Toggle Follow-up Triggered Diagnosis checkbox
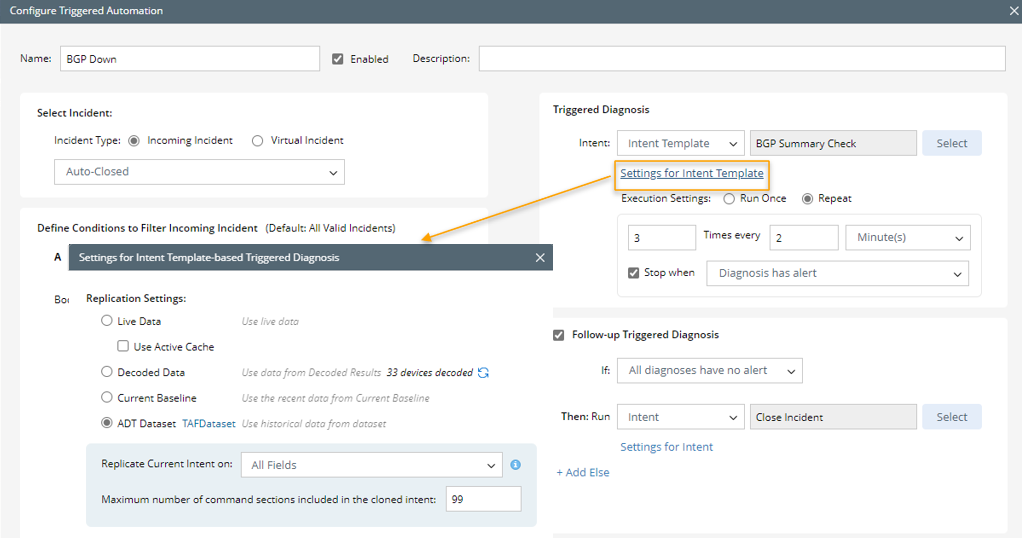 pyautogui.click(x=559, y=335)
